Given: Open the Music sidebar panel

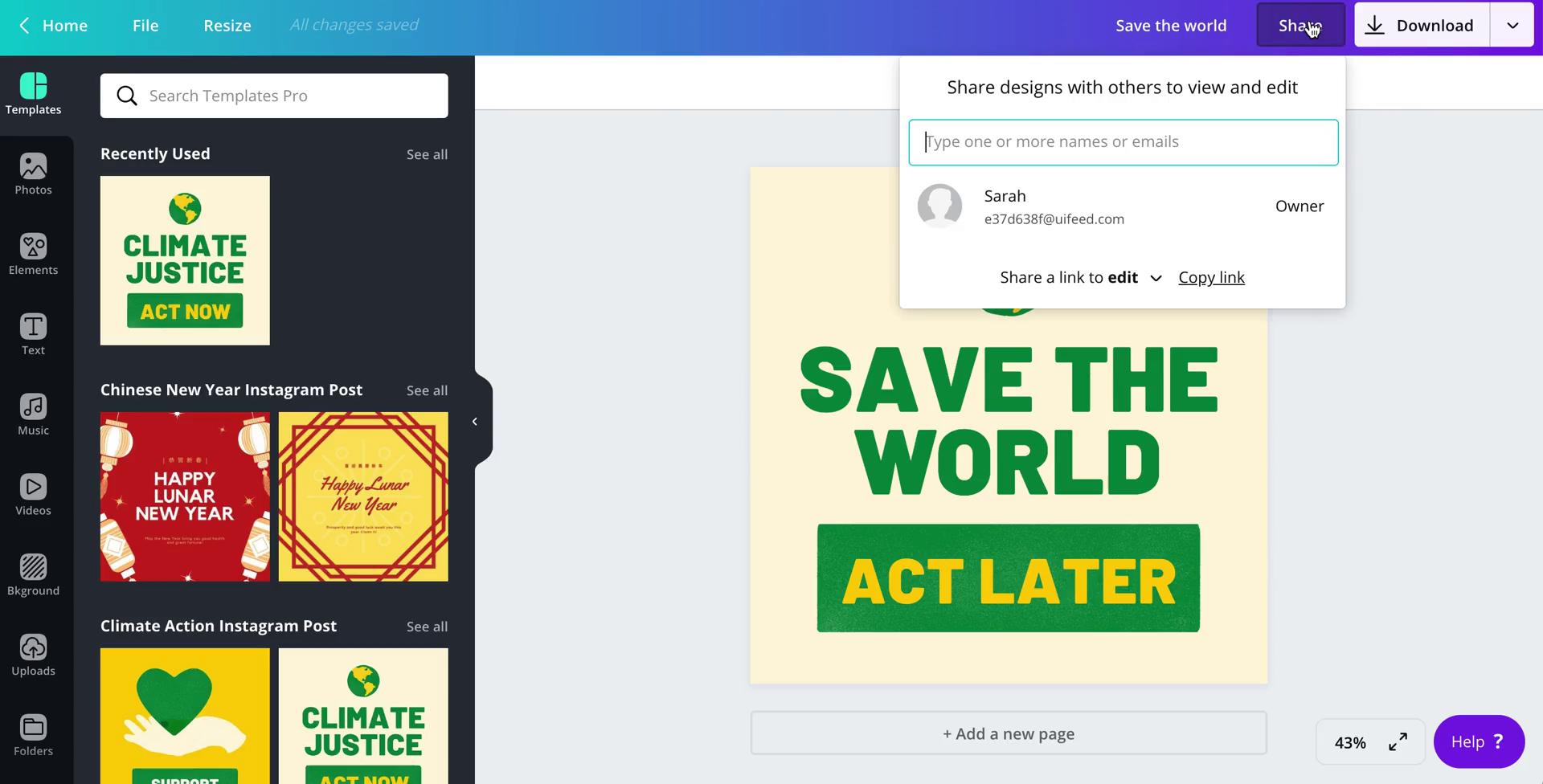Looking at the screenshot, I should click(x=33, y=416).
